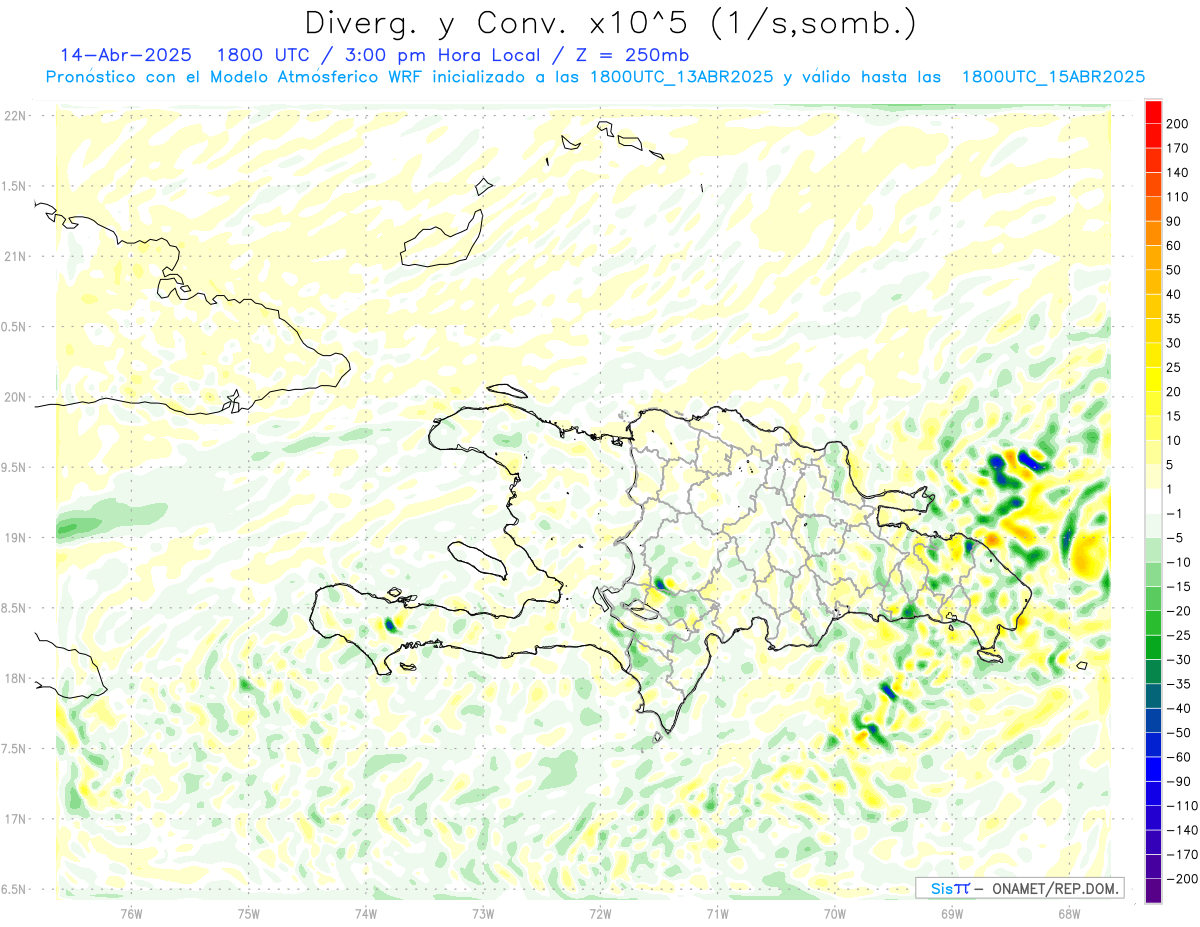The image size is (1200, 927).
Task: Click the -110 color scale value
Action: (1181, 806)
